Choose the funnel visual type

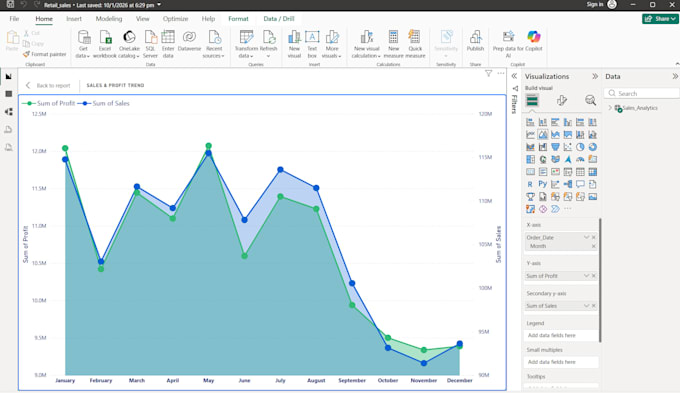point(555,147)
